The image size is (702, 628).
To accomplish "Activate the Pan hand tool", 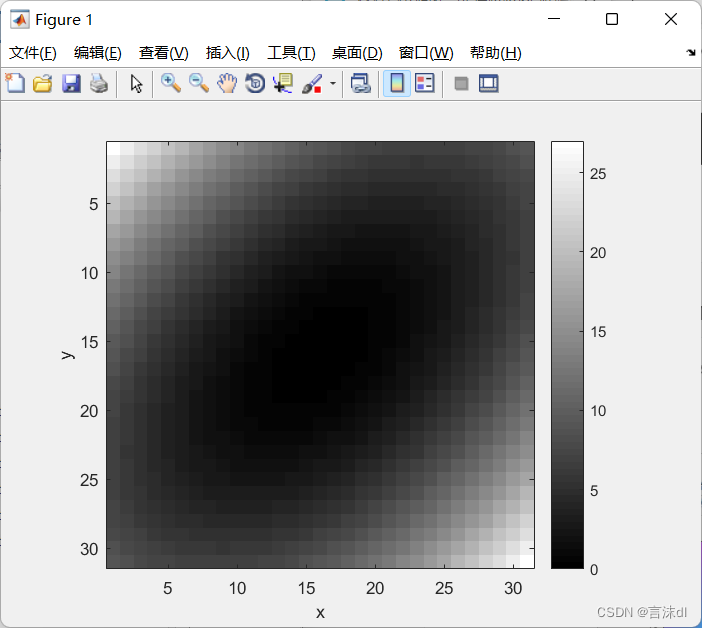I will pyautogui.click(x=227, y=84).
